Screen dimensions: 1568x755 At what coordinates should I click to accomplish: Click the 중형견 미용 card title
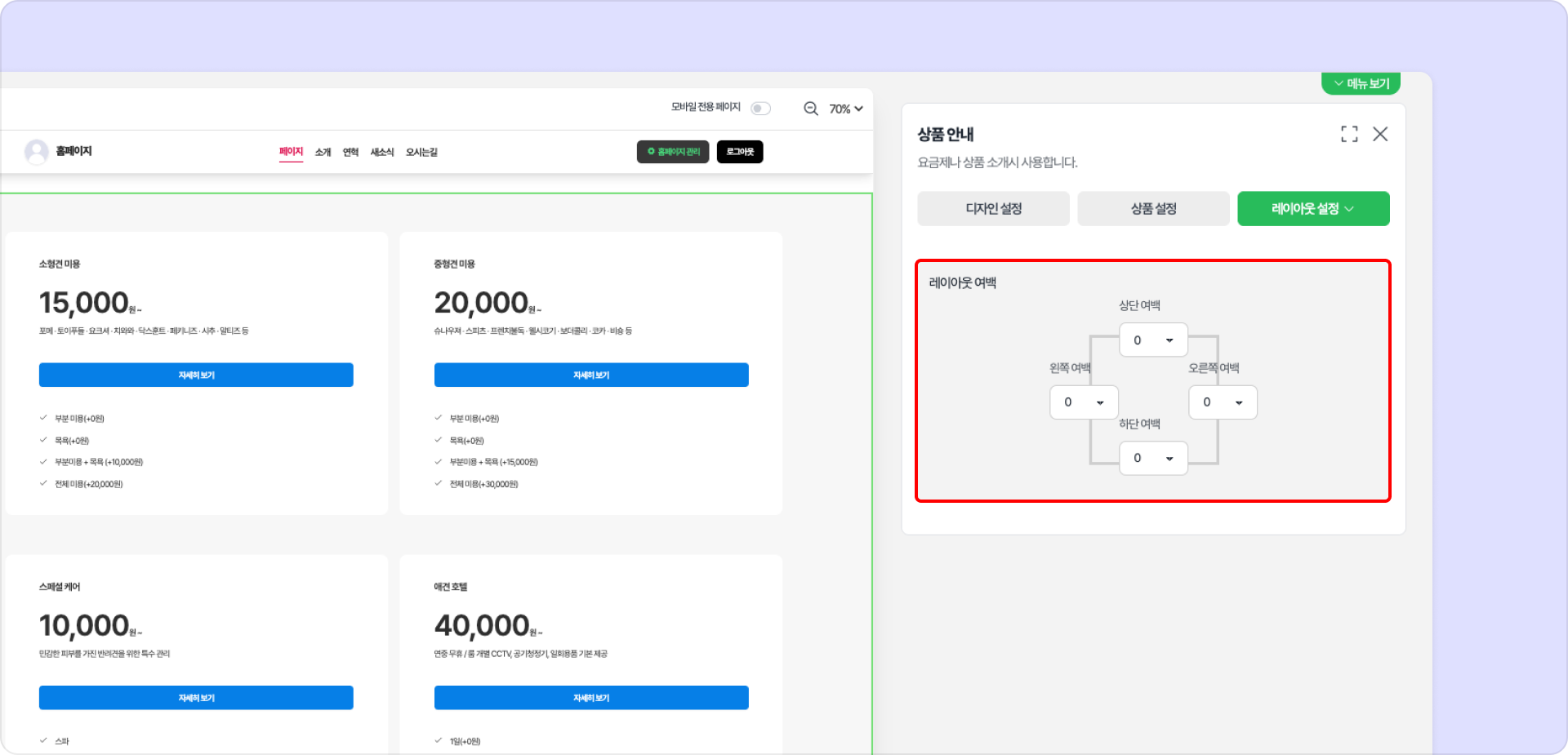click(455, 264)
